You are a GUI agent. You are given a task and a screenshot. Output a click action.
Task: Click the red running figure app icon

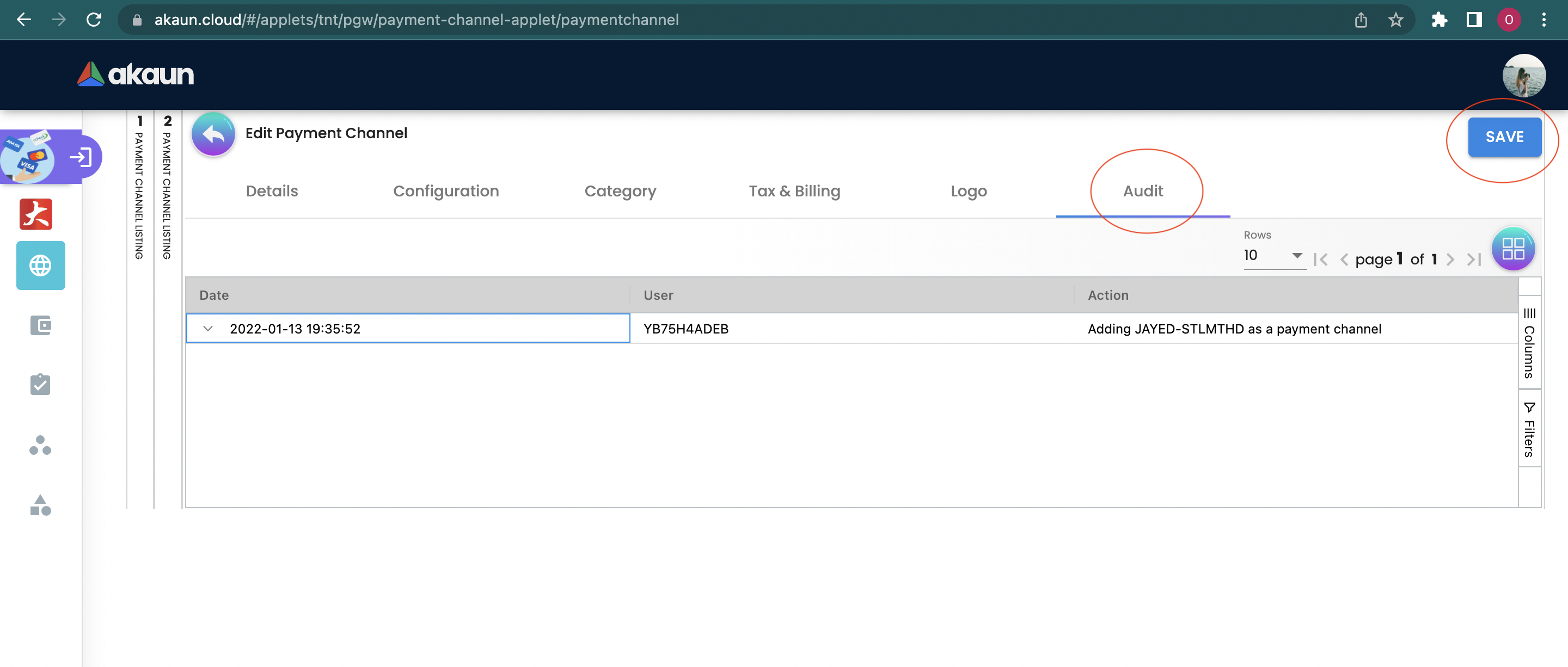(x=36, y=214)
